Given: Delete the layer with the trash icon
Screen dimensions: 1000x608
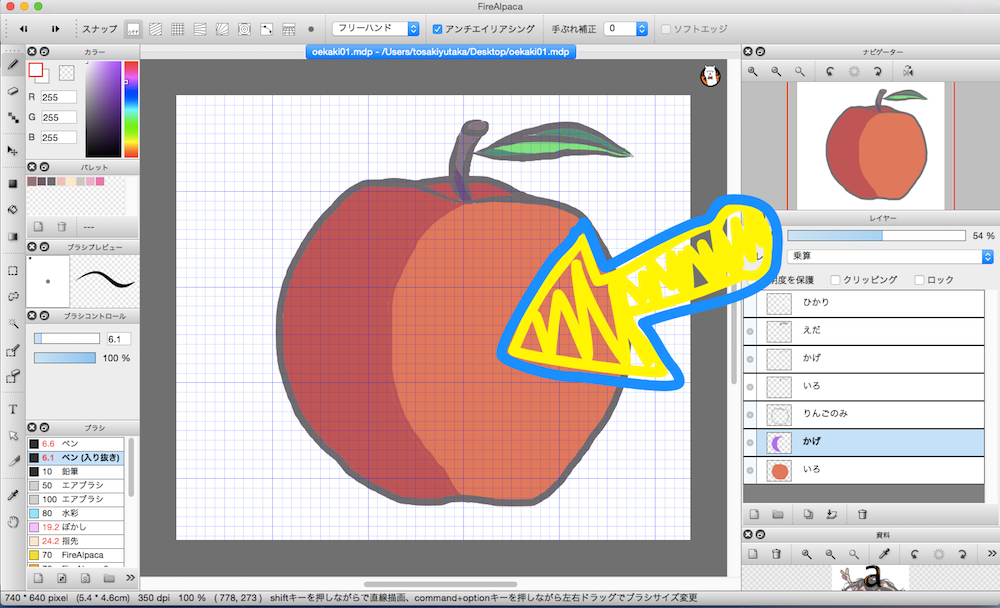Looking at the screenshot, I should pos(862,514).
